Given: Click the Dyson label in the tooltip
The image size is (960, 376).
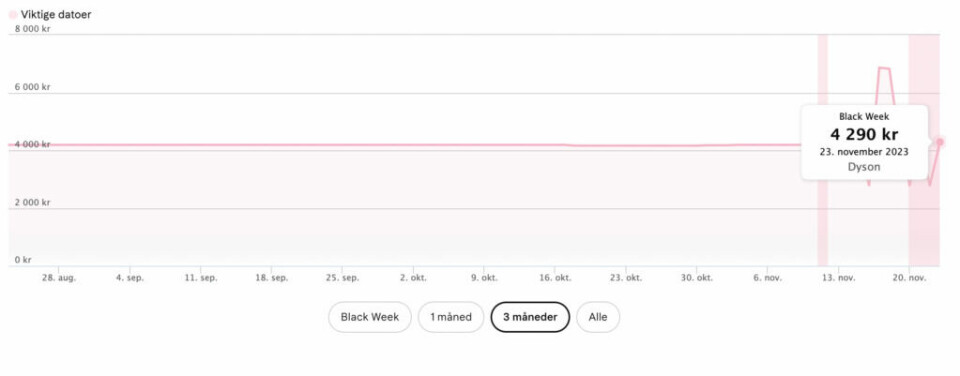Looking at the screenshot, I should coord(864,167).
